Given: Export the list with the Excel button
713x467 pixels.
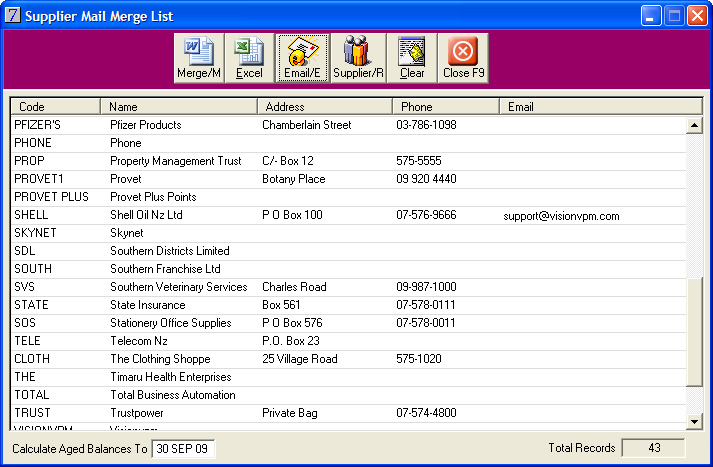Looking at the screenshot, I should [249, 58].
